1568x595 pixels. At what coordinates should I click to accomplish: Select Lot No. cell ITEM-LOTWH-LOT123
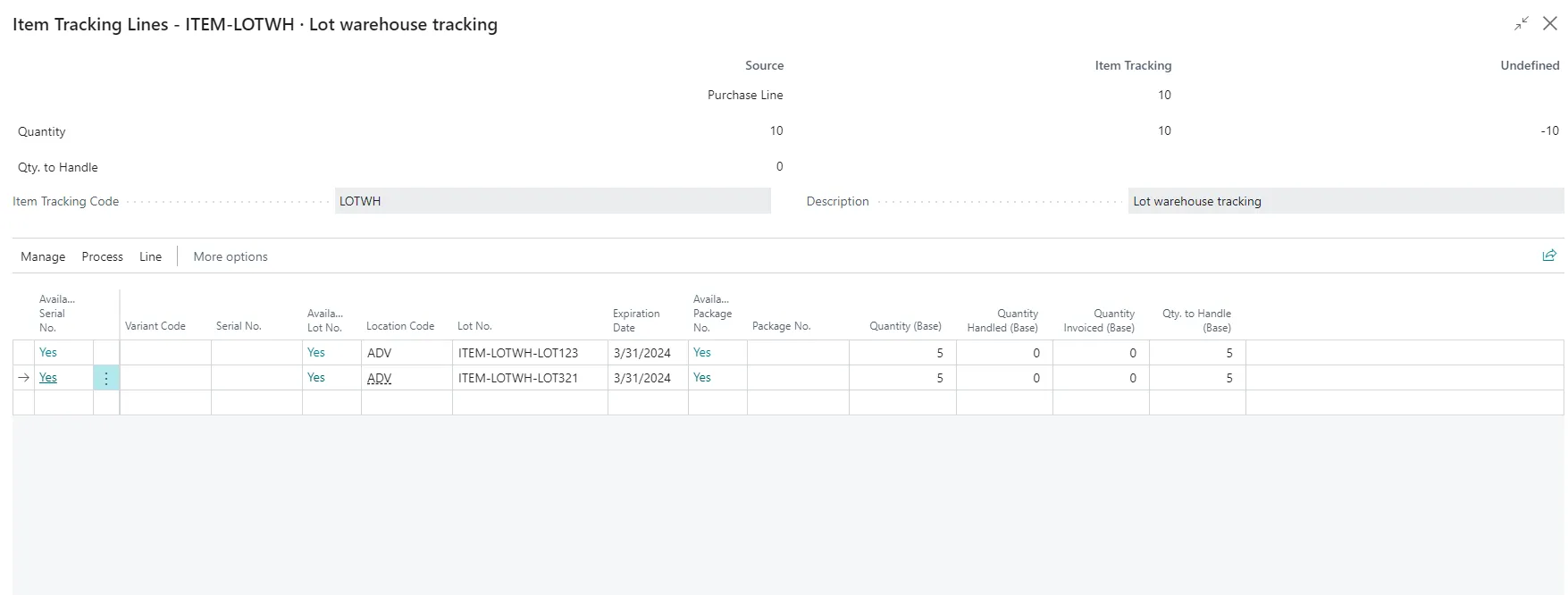(x=518, y=353)
